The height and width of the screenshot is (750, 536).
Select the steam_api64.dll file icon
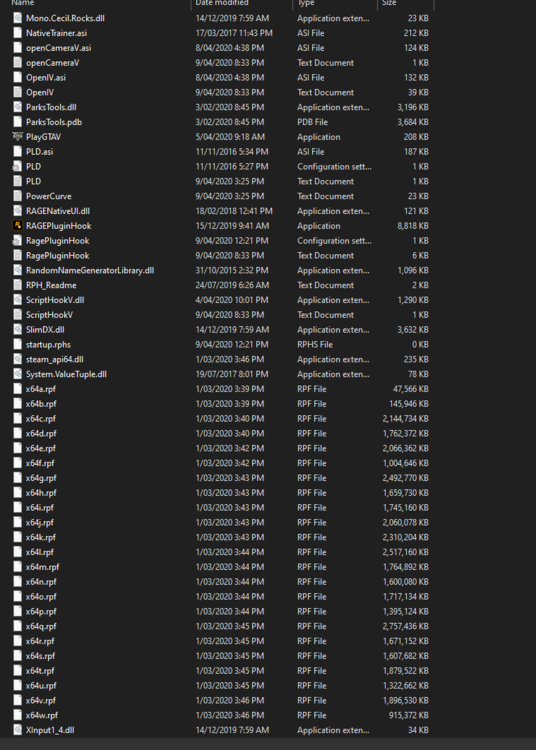pos(17,359)
